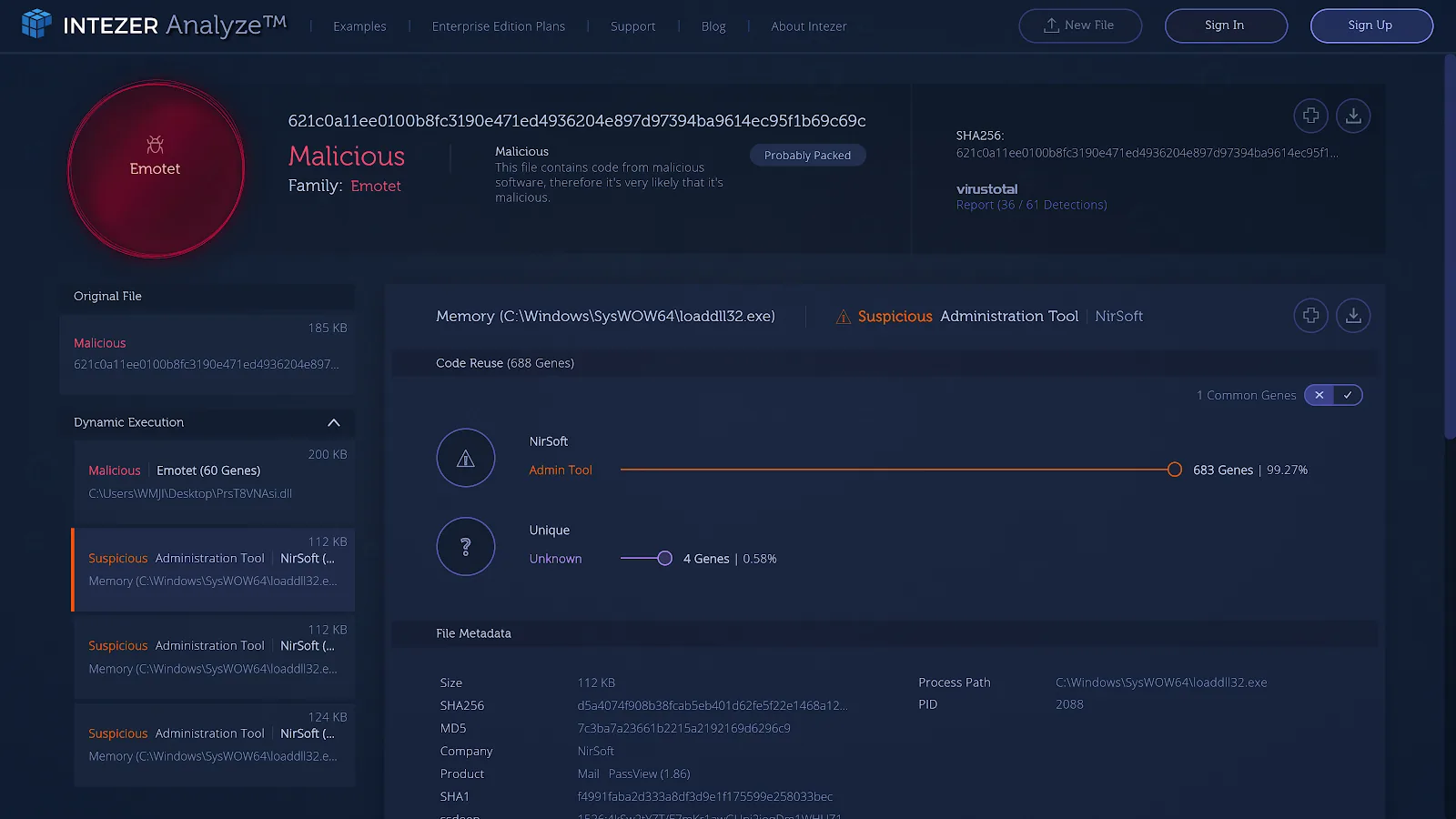Click the warning triangle beside Suspicious heading

(844, 317)
